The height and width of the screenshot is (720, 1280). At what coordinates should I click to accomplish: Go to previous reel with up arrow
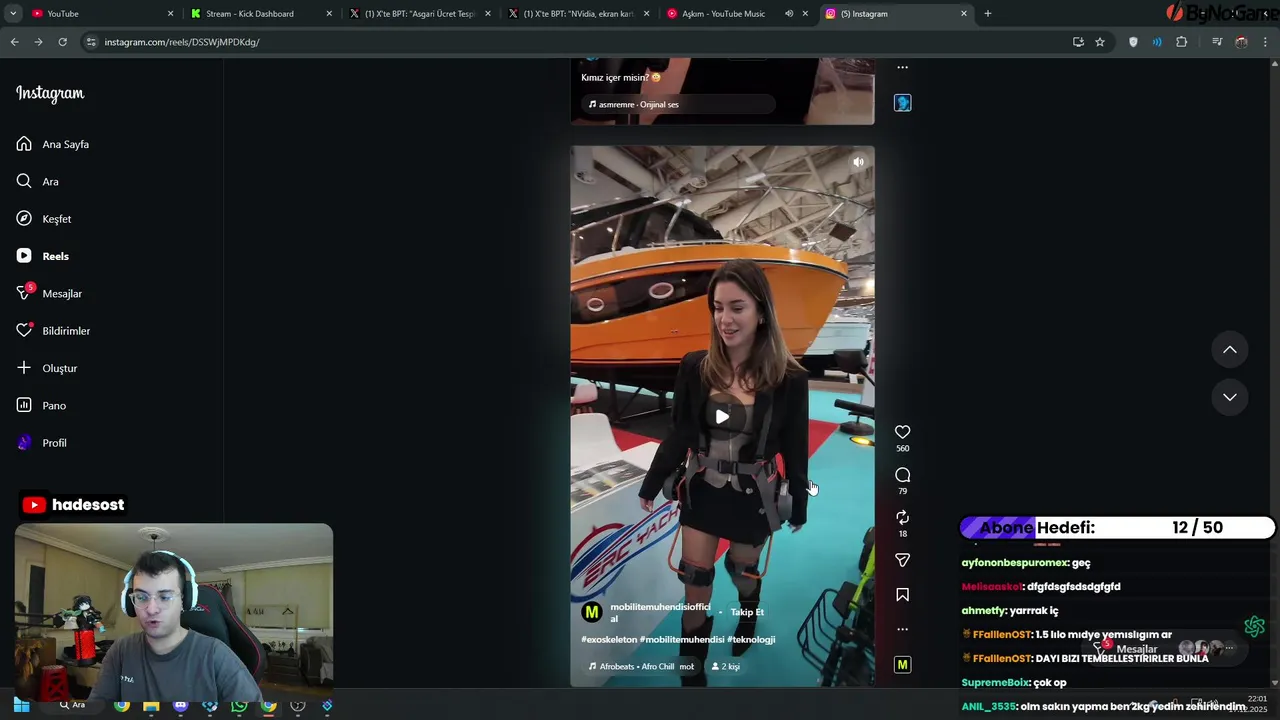(x=1230, y=350)
